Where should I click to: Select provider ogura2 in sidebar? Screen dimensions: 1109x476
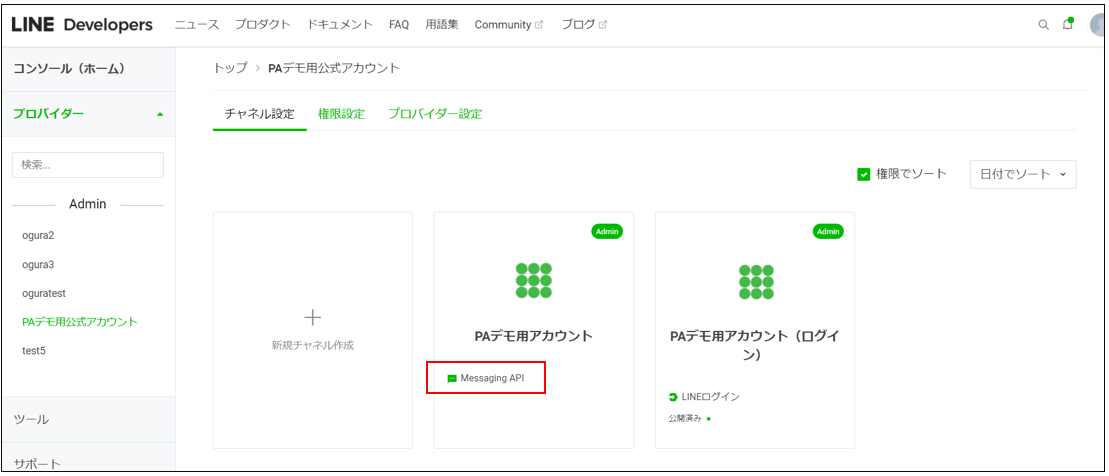(x=38, y=236)
